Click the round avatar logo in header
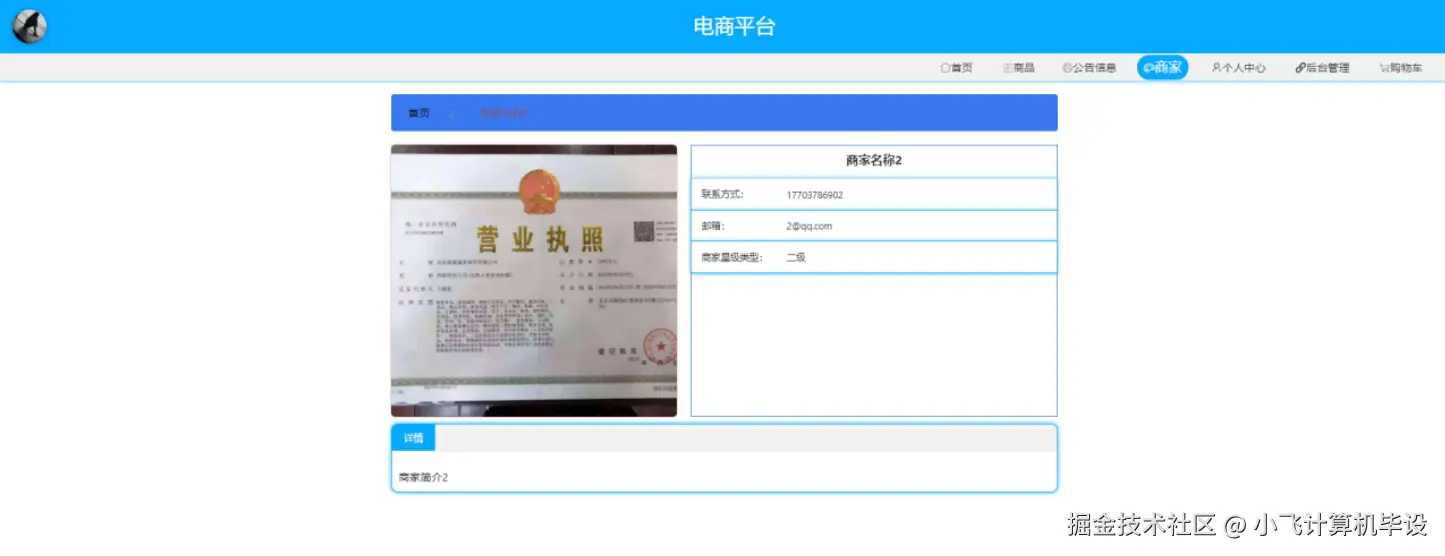 coord(30,26)
